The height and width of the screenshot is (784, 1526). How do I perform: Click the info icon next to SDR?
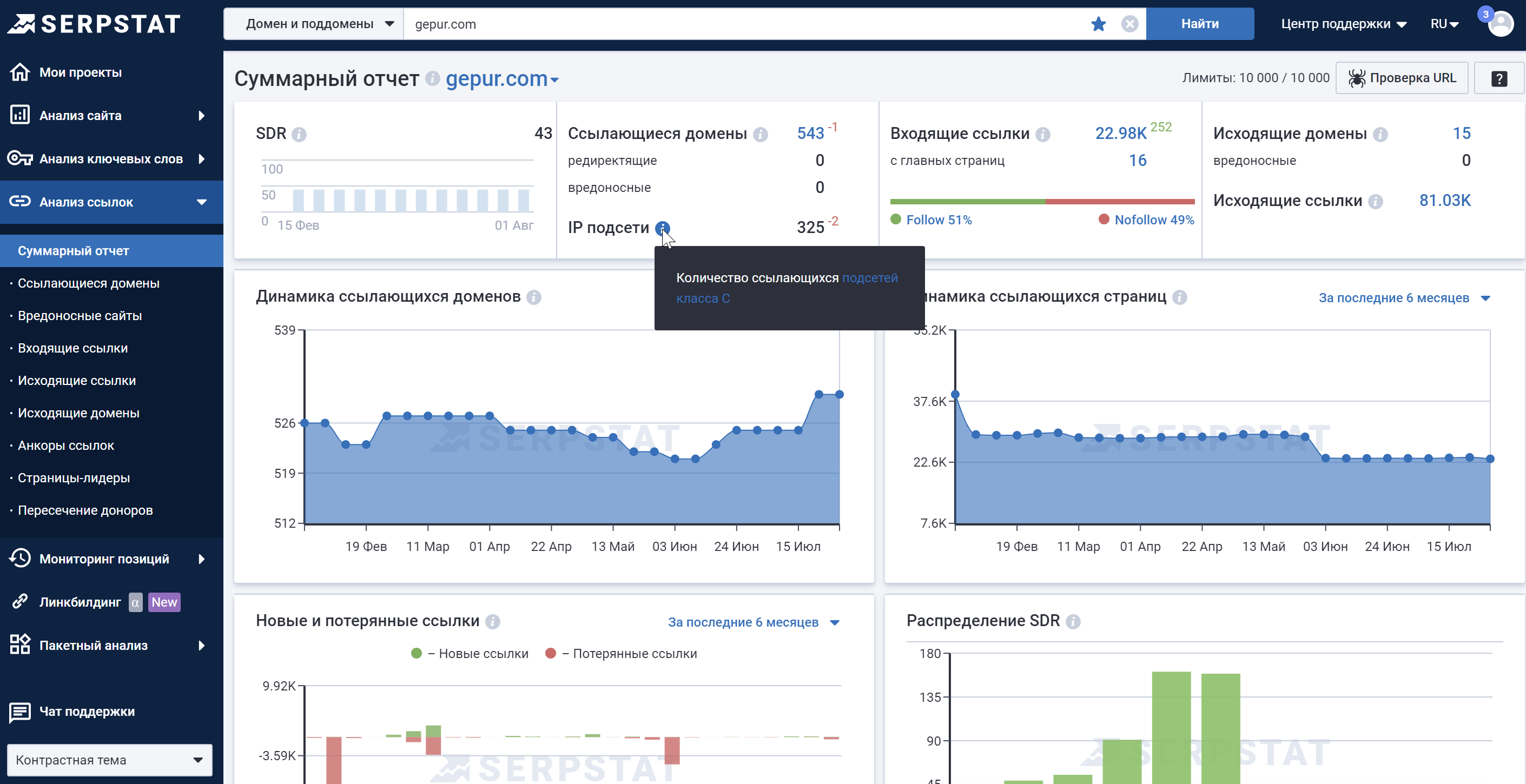[x=299, y=135]
